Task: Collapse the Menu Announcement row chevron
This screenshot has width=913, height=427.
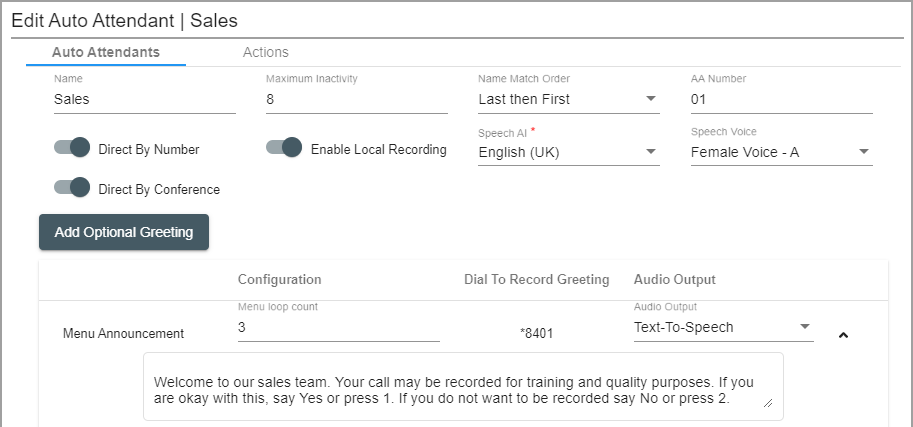Action: click(843, 335)
